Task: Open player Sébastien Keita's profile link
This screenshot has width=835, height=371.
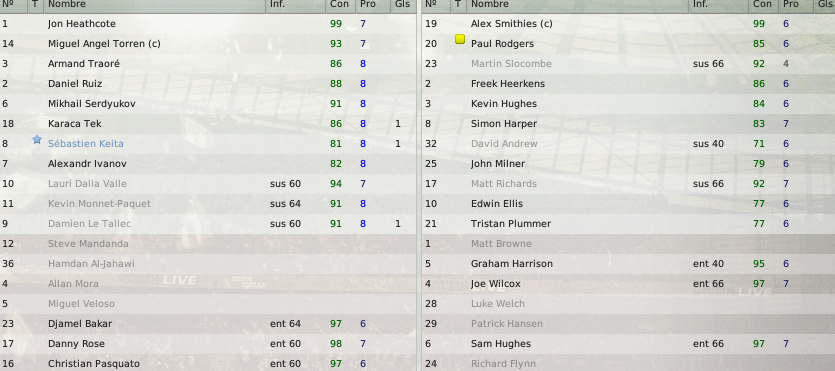Action: pos(86,144)
